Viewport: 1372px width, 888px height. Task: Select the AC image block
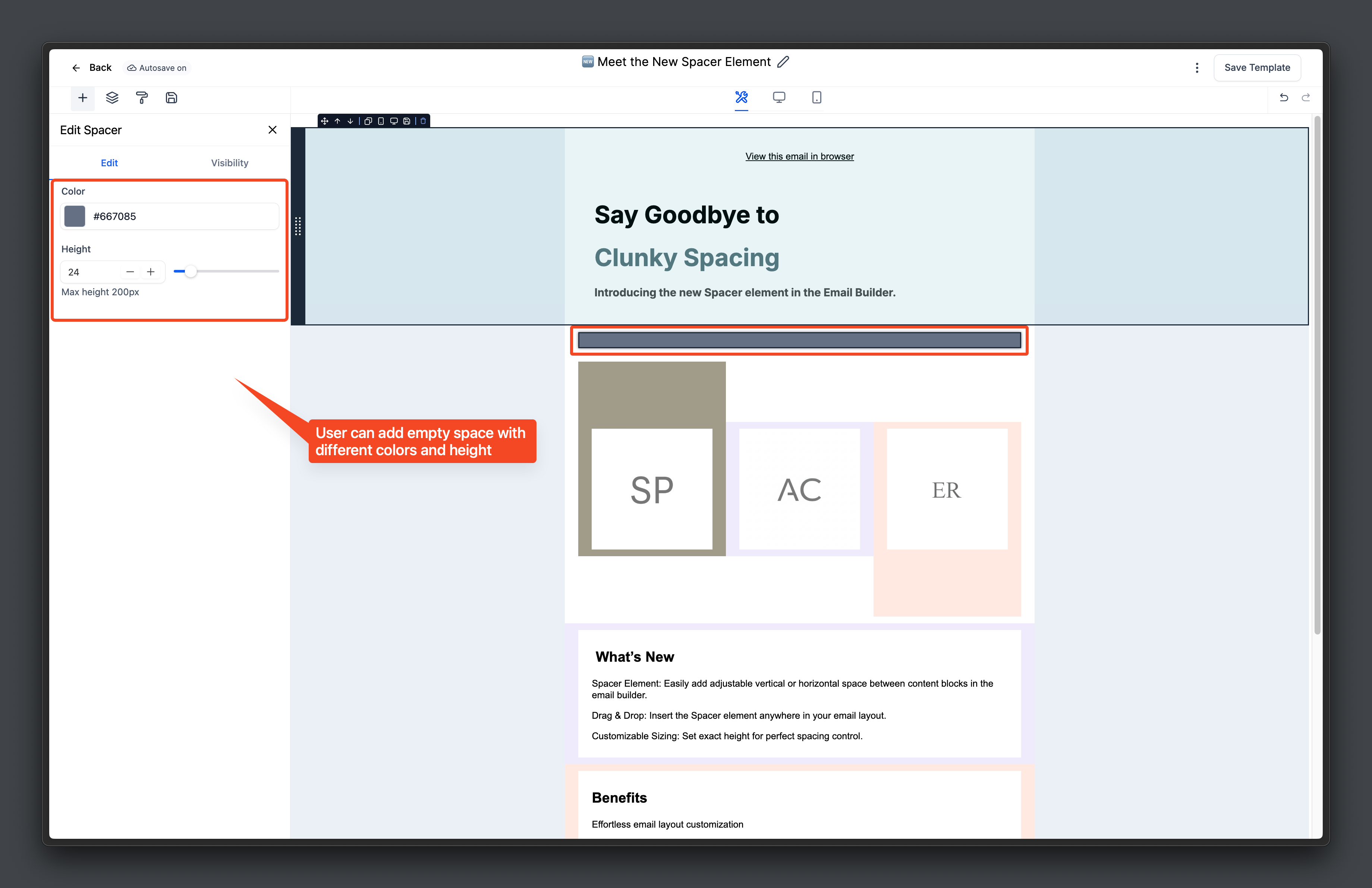799,489
